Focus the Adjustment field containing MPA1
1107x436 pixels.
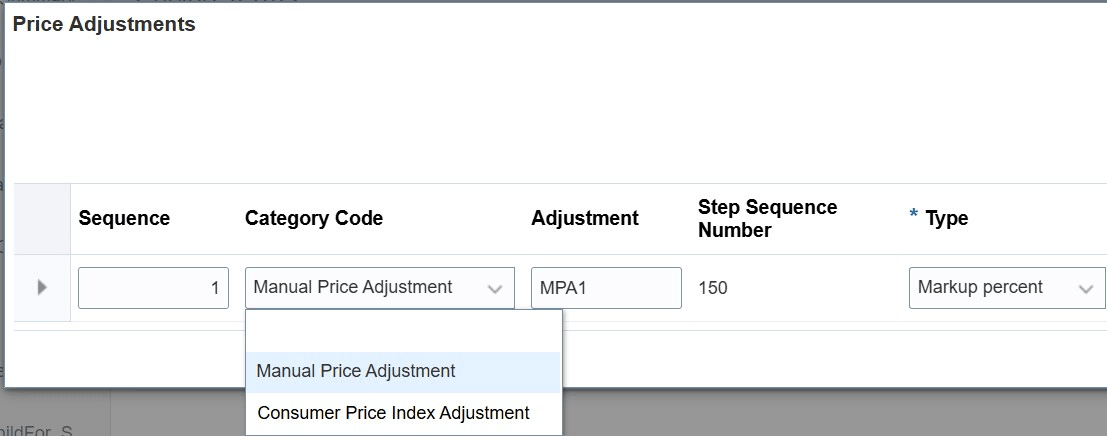(606, 288)
